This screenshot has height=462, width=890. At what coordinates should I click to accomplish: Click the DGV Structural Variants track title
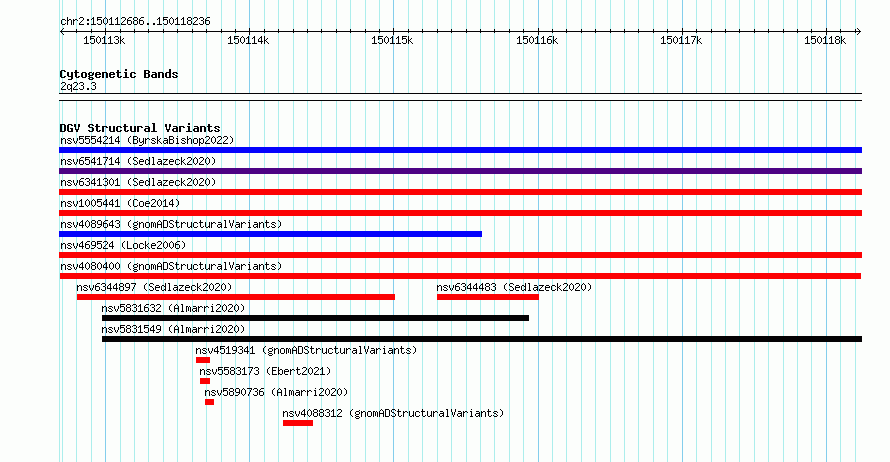pyautogui.click(x=140, y=128)
